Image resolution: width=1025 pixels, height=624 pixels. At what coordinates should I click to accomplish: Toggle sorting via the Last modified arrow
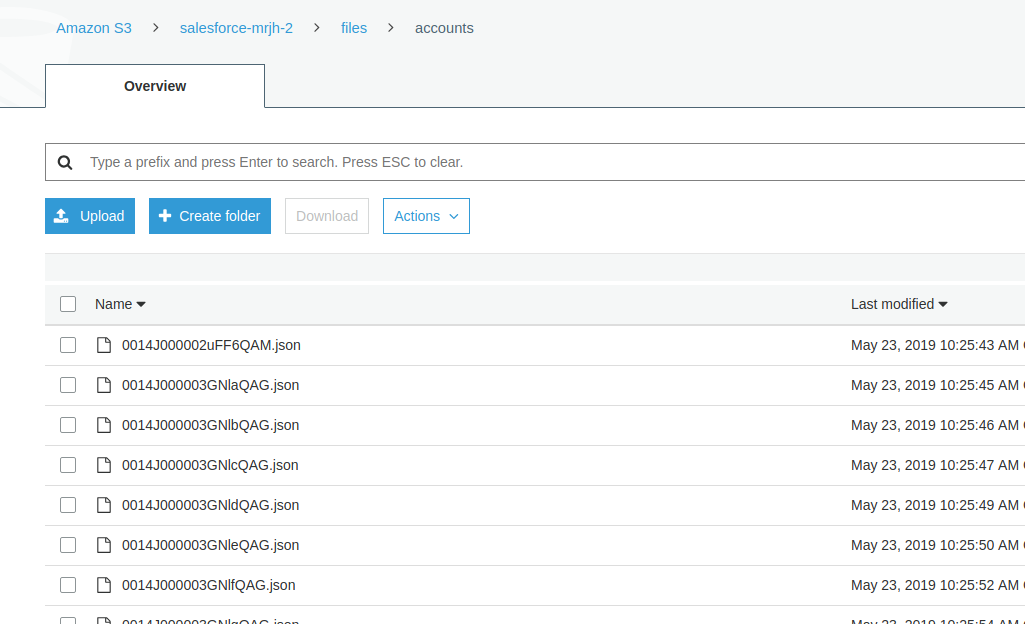[x=943, y=304]
